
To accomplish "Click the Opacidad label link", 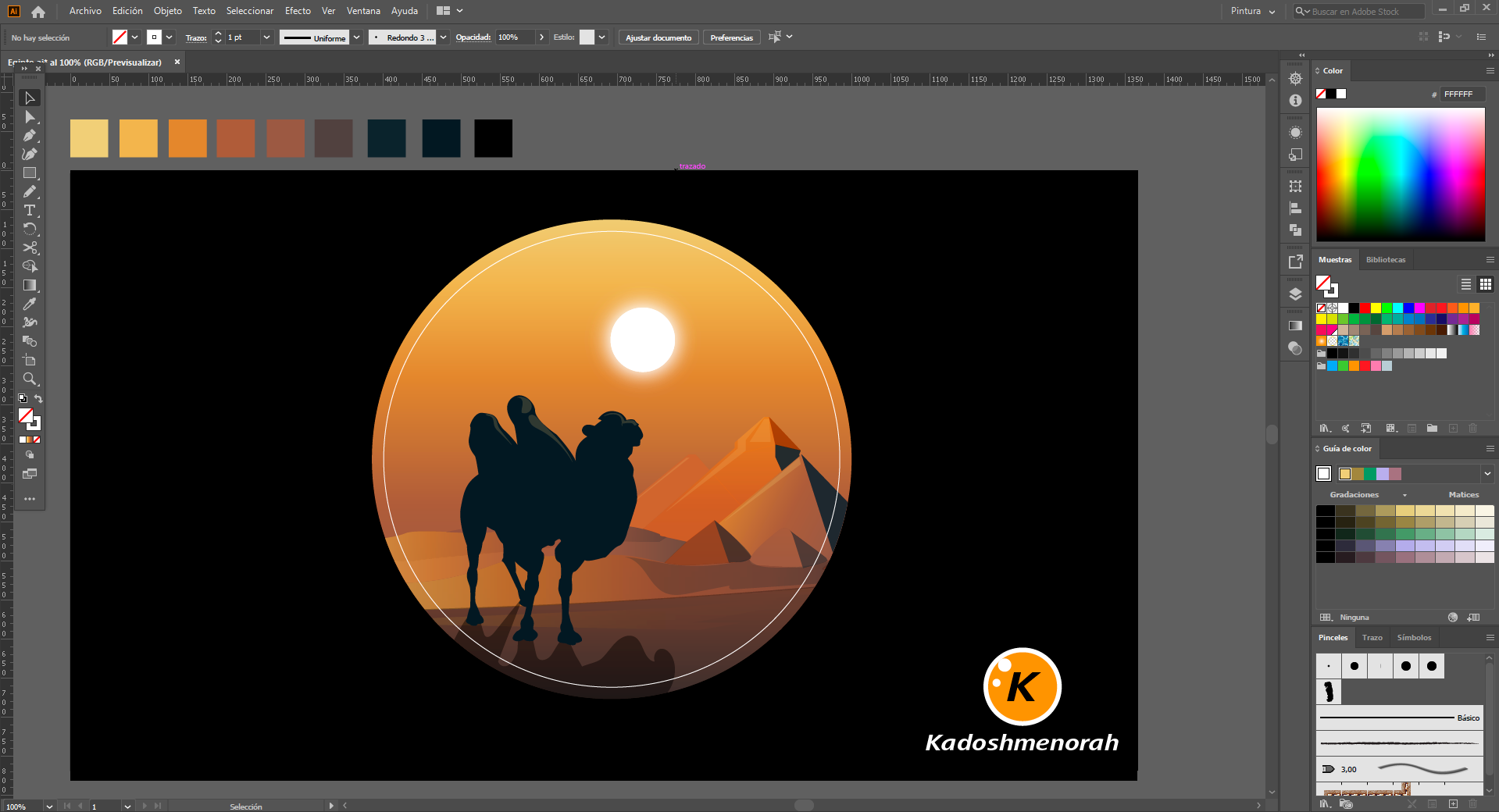I will [x=473, y=37].
